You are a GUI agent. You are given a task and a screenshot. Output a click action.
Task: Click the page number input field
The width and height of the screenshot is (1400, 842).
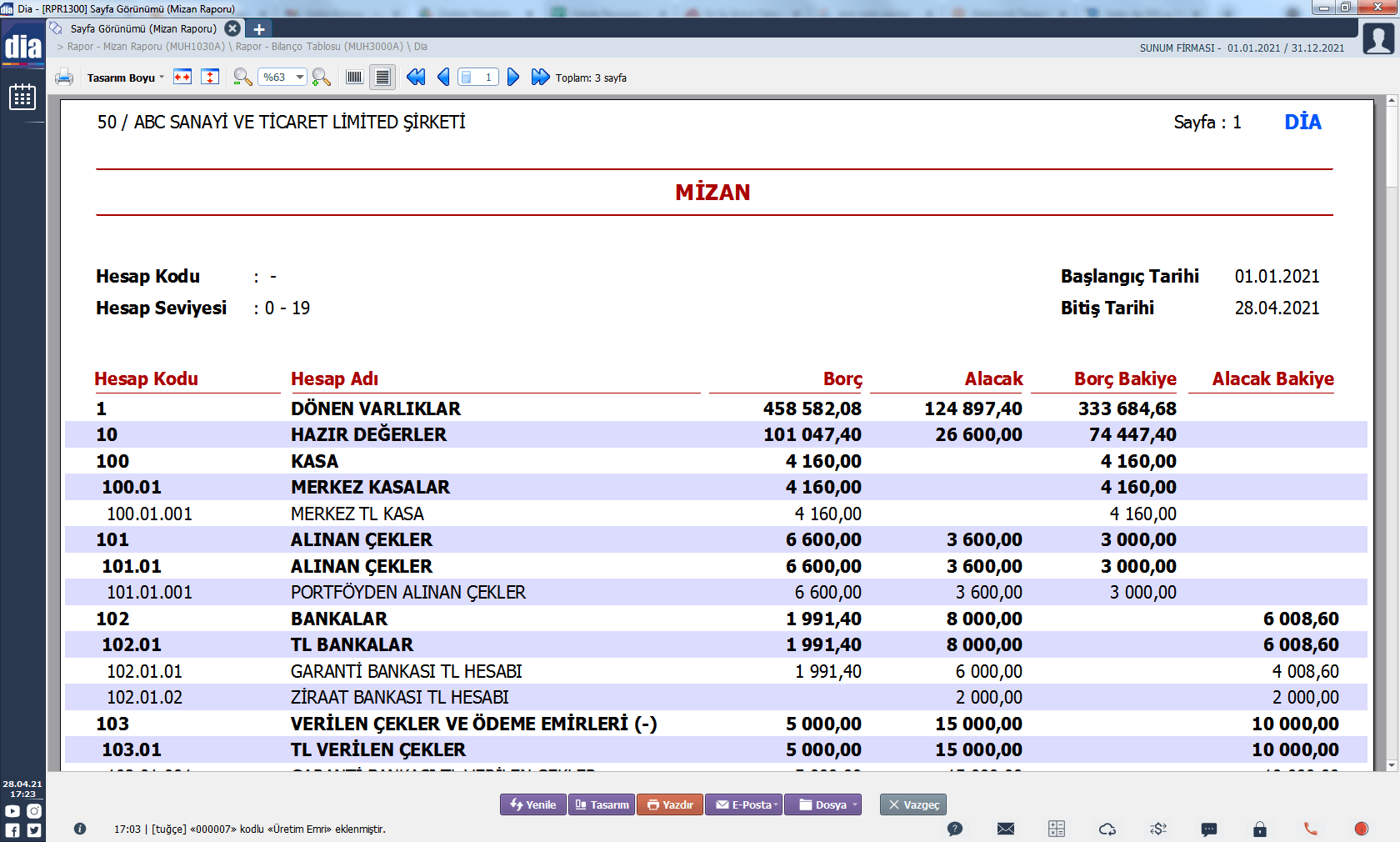[x=479, y=78]
